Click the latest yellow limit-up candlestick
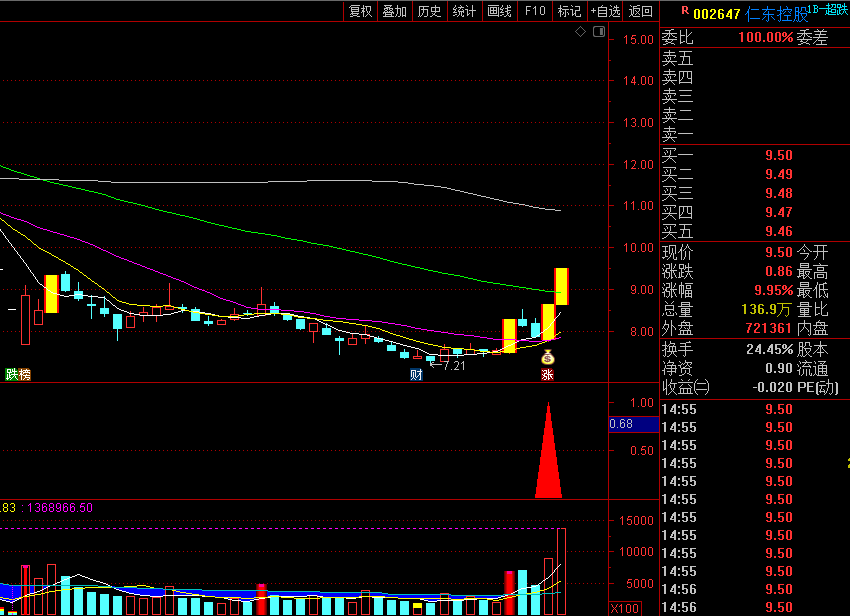Screen dimensions: 850x616 [x=561, y=286]
